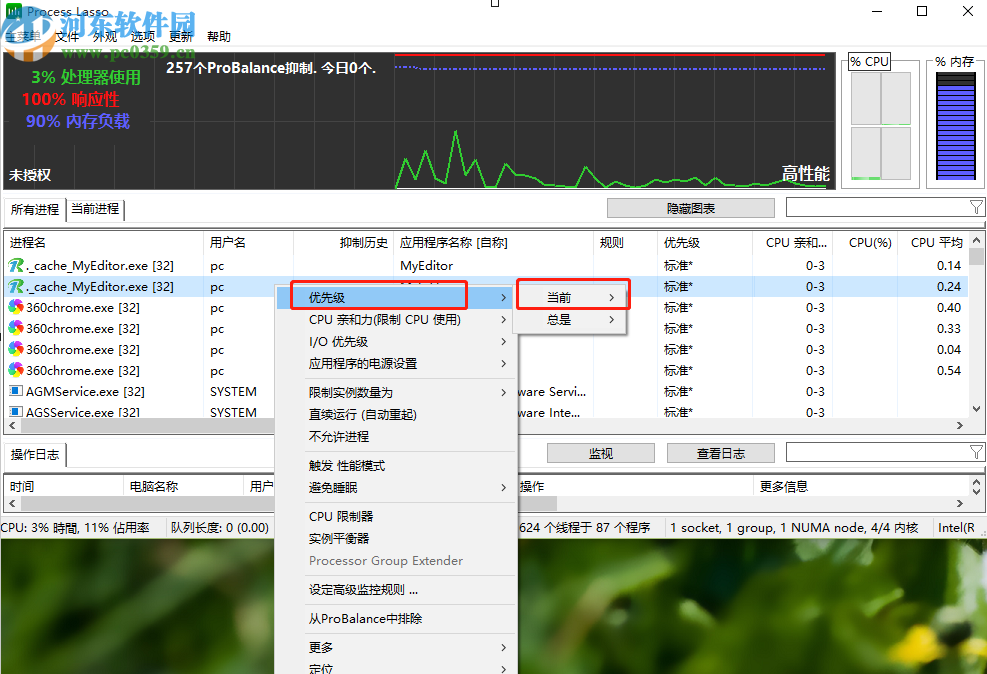Screen dimensions: 987x674
Task: Choose 不允许进程 menu item
Action: point(397,436)
